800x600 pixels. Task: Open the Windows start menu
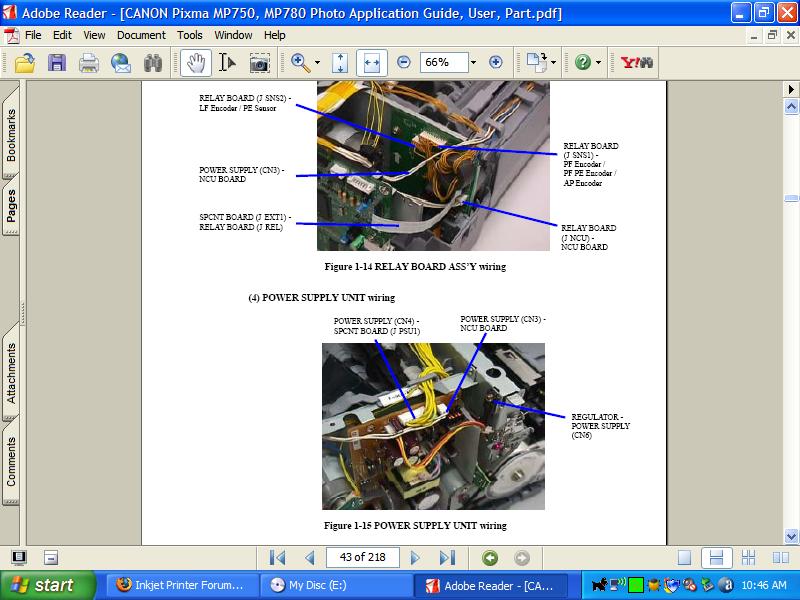tap(47, 585)
